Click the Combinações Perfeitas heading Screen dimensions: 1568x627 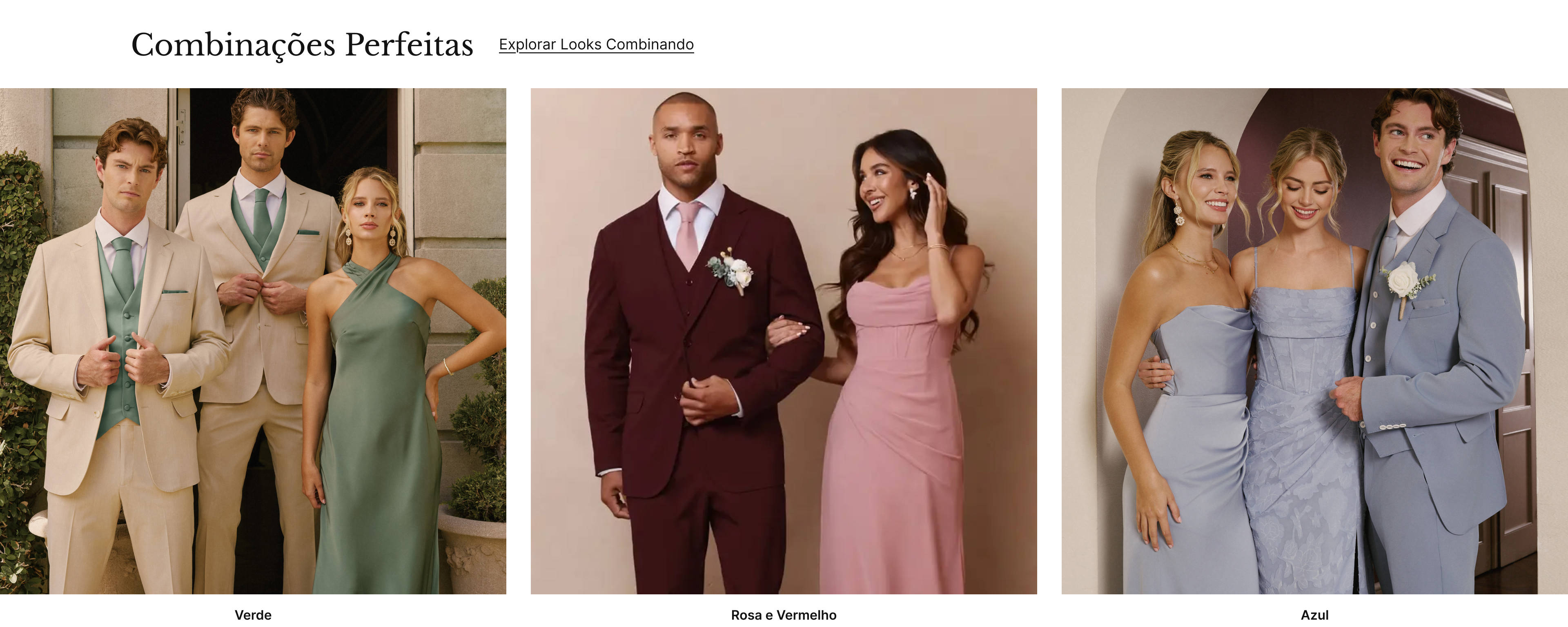click(x=302, y=45)
